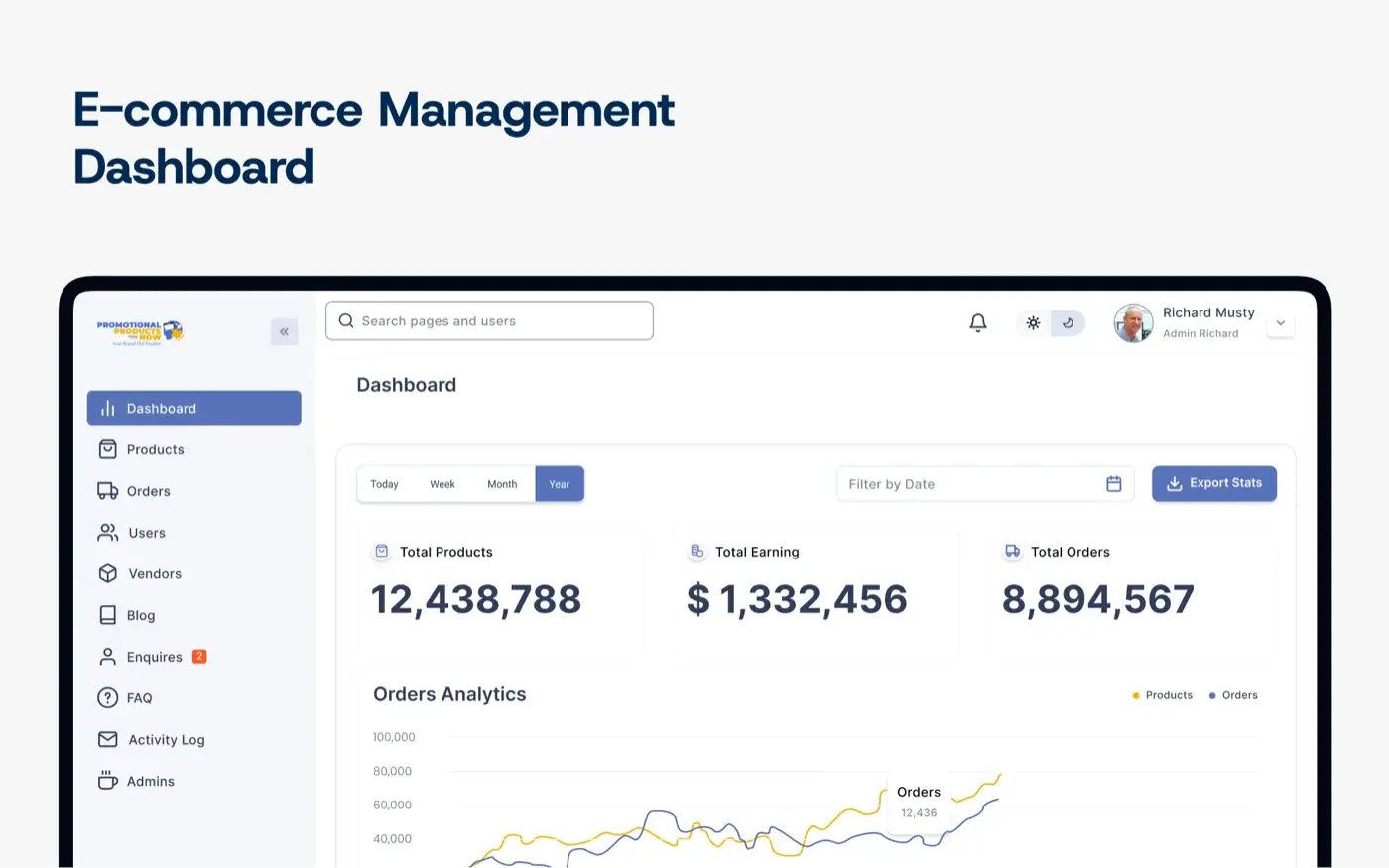Click the Admin Richard role text
Screen dimensions: 1389x868
(1200, 334)
